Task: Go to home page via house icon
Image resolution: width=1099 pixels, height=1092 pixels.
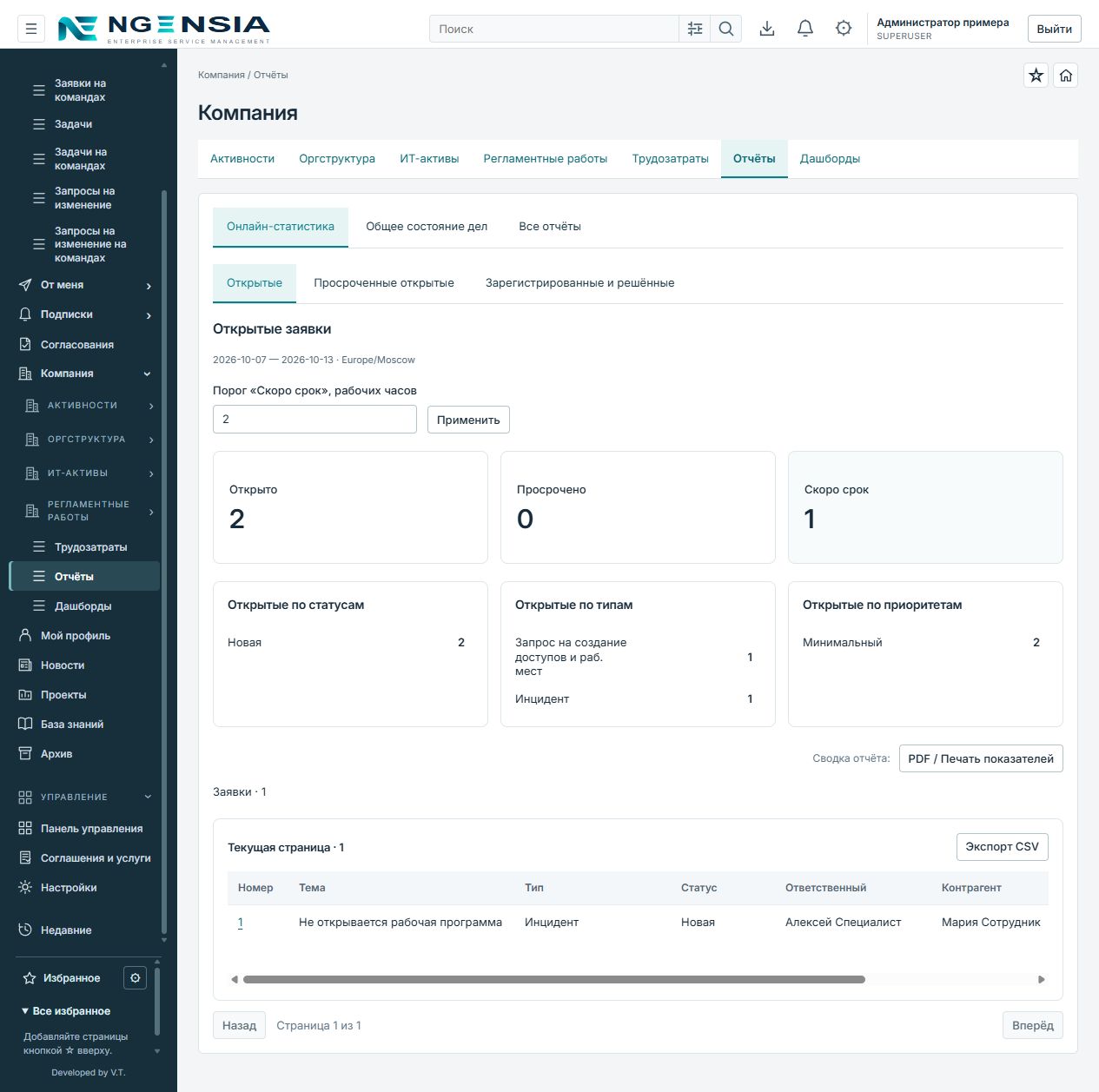Action: tap(1066, 76)
